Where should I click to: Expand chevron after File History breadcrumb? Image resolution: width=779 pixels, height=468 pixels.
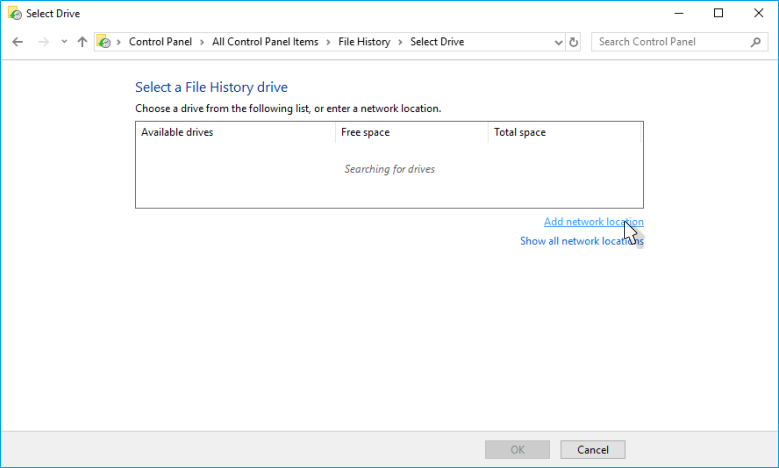[x=401, y=42]
